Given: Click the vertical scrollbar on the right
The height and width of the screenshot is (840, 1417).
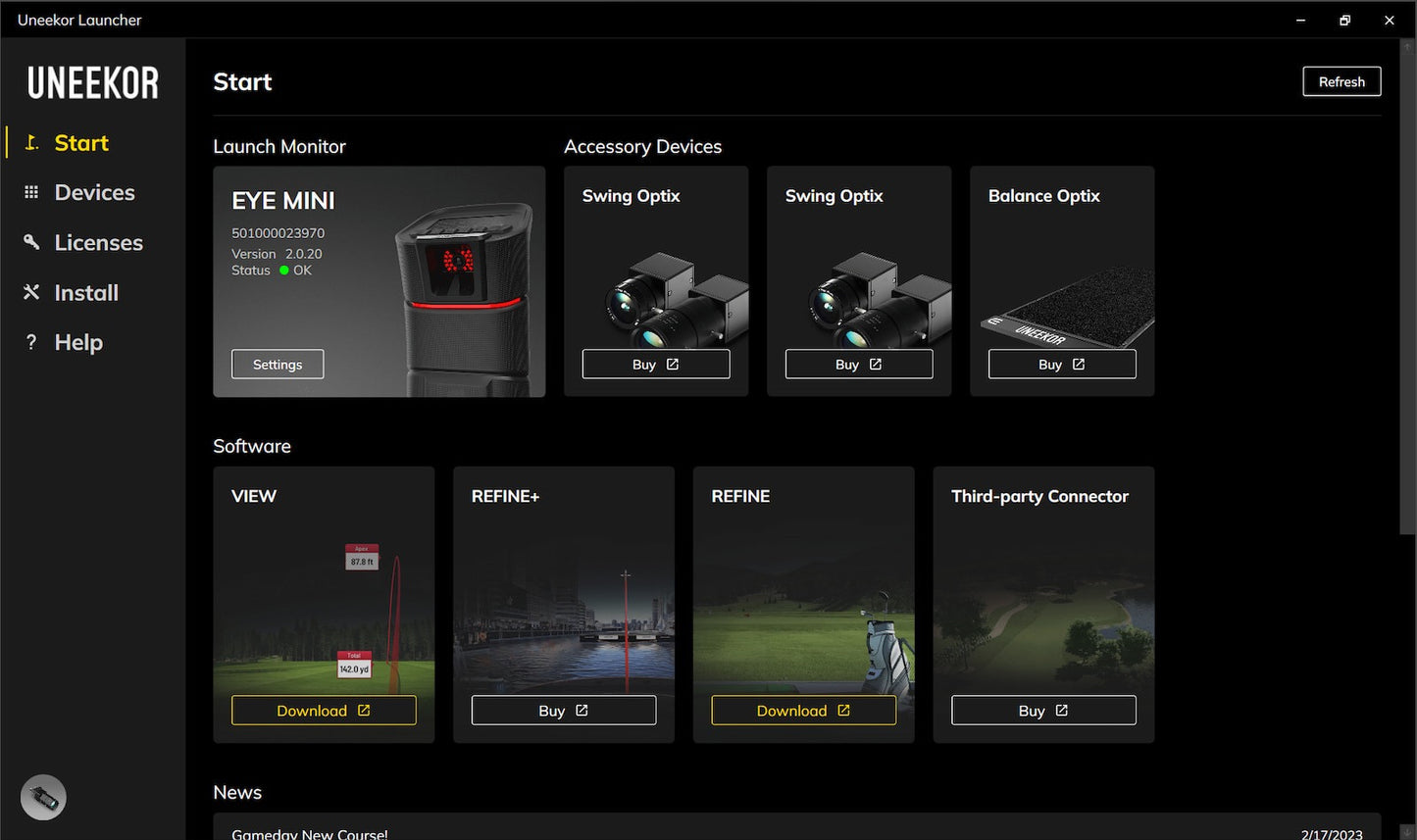Looking at the screenshot, I should click(1408, 294).
